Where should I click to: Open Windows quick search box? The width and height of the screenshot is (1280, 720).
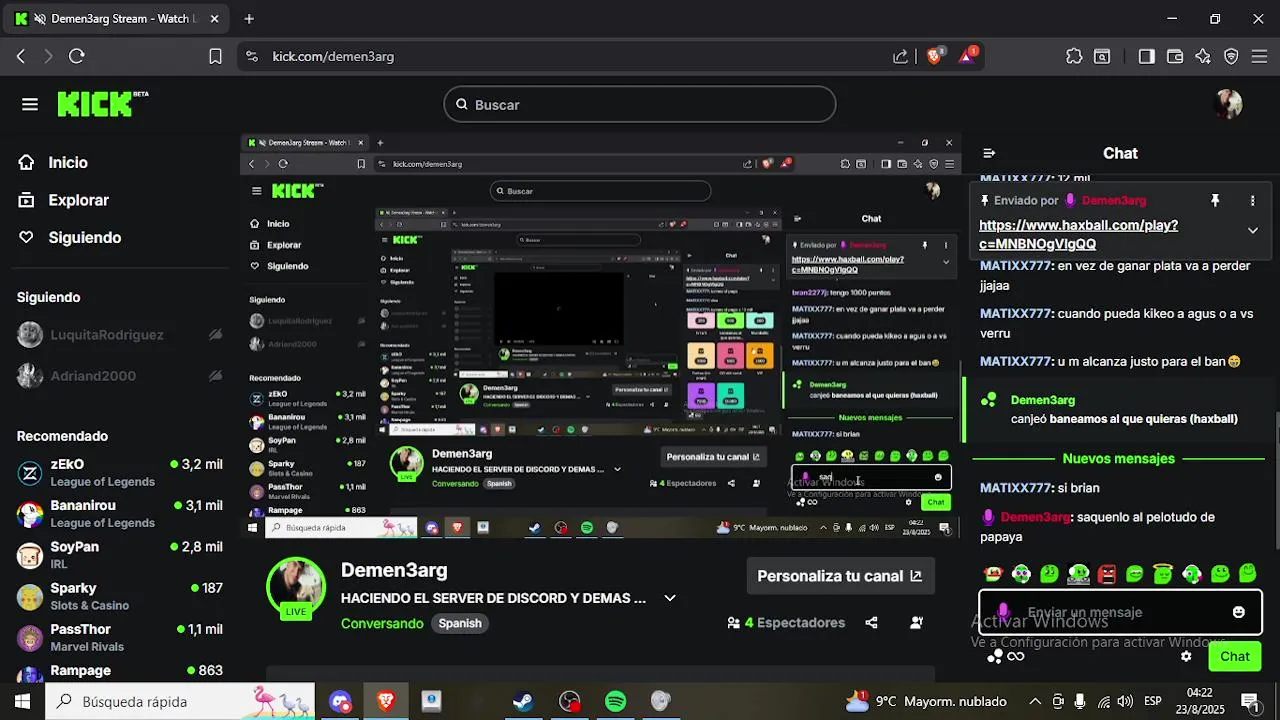pyautogui.click(x=180, y=701)
